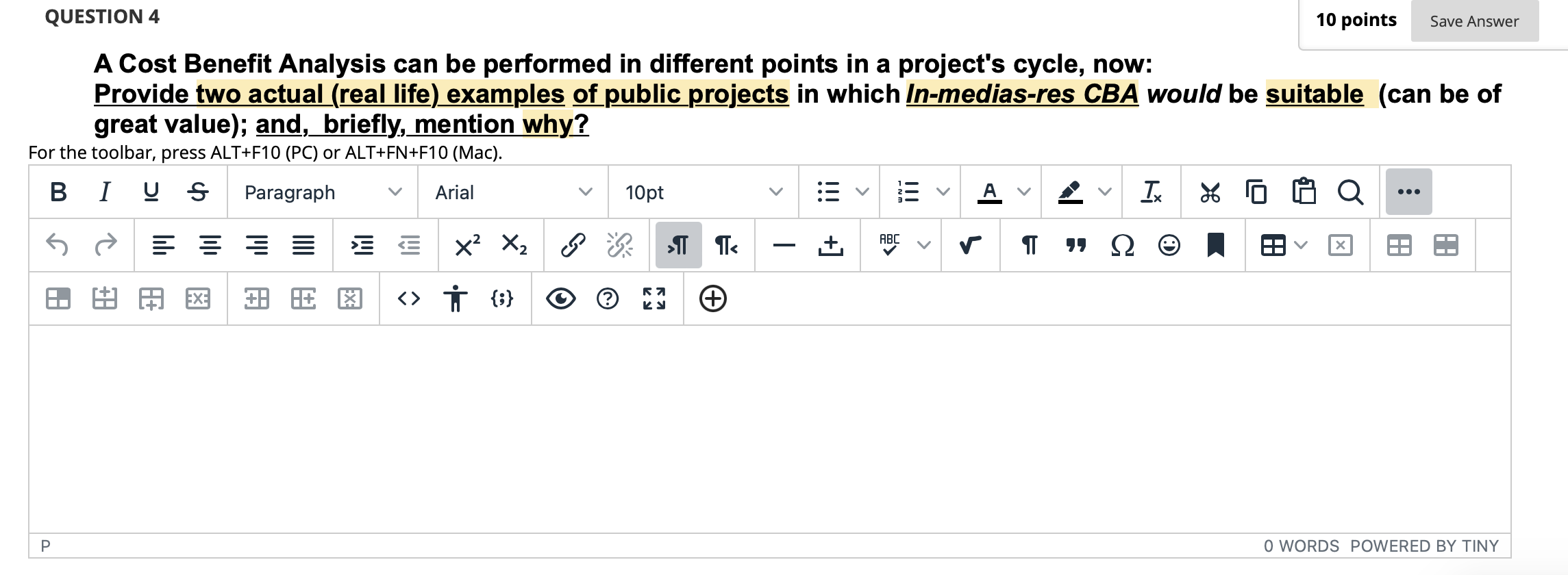Screen dimensions: 1568x575
Task: Open the text color picker arrow
Action: click(1024, 192)
